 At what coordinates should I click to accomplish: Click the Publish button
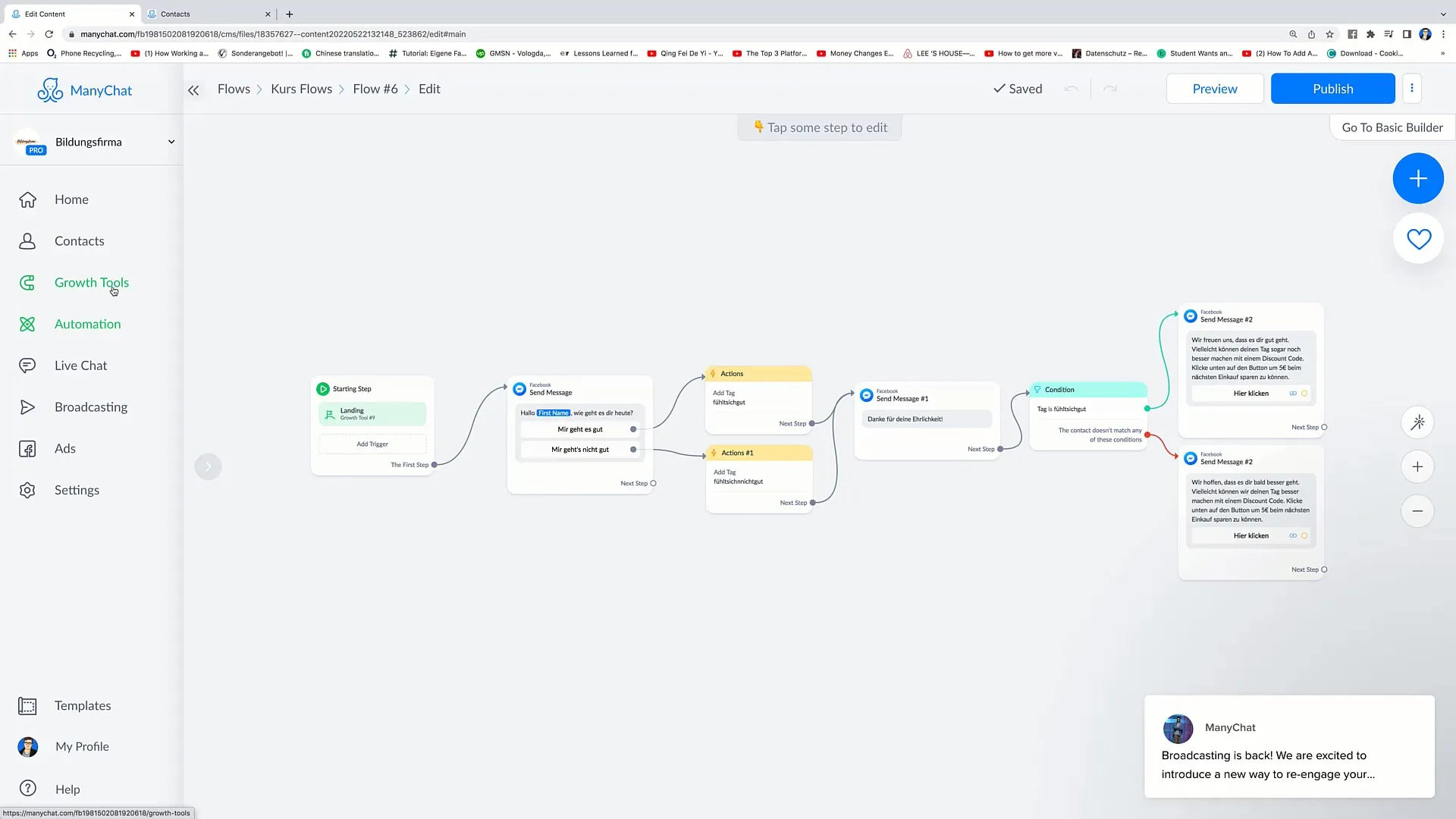1332,89
